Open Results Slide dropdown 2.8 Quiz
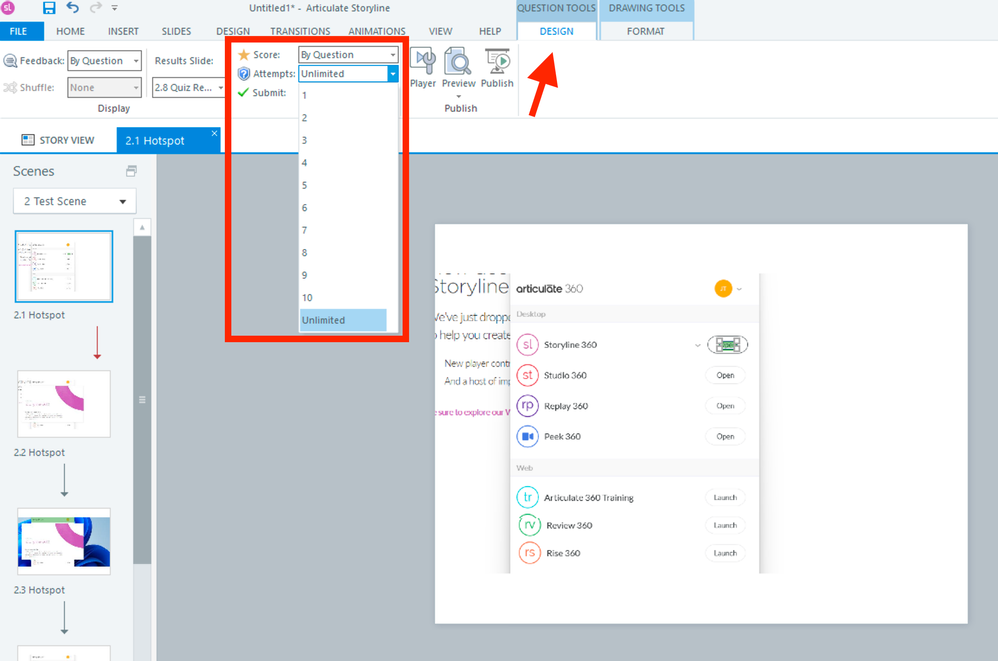 (x=189, y=87)
